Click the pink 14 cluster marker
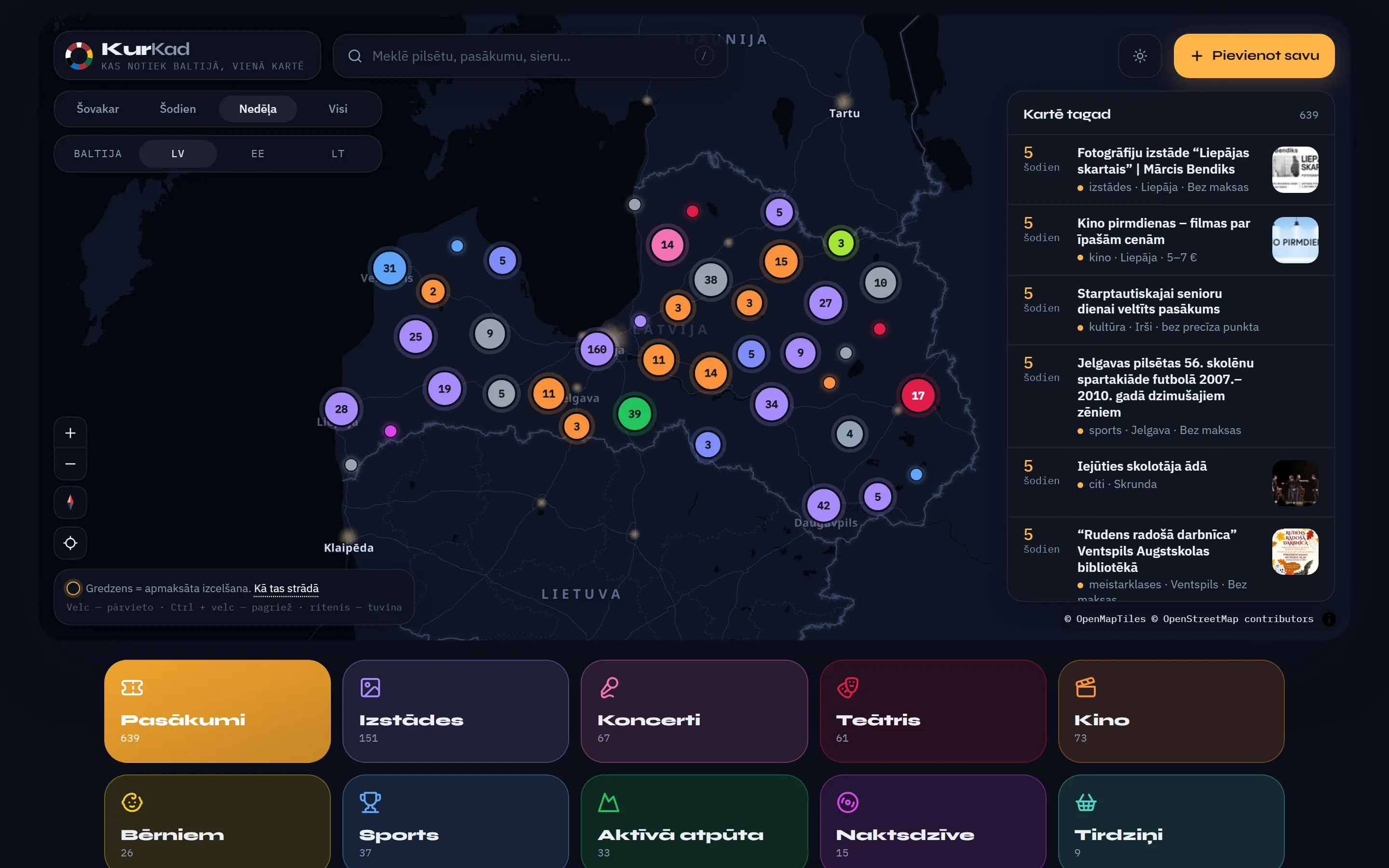 (x=667, y=244)
